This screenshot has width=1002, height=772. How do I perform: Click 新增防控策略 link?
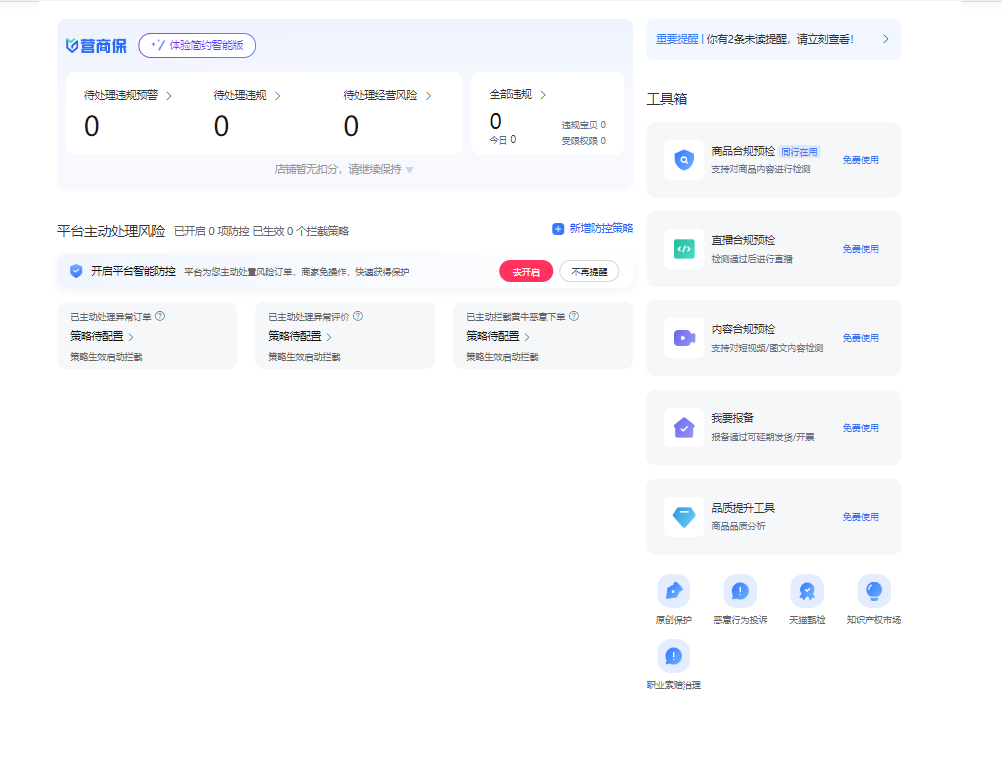593,229
